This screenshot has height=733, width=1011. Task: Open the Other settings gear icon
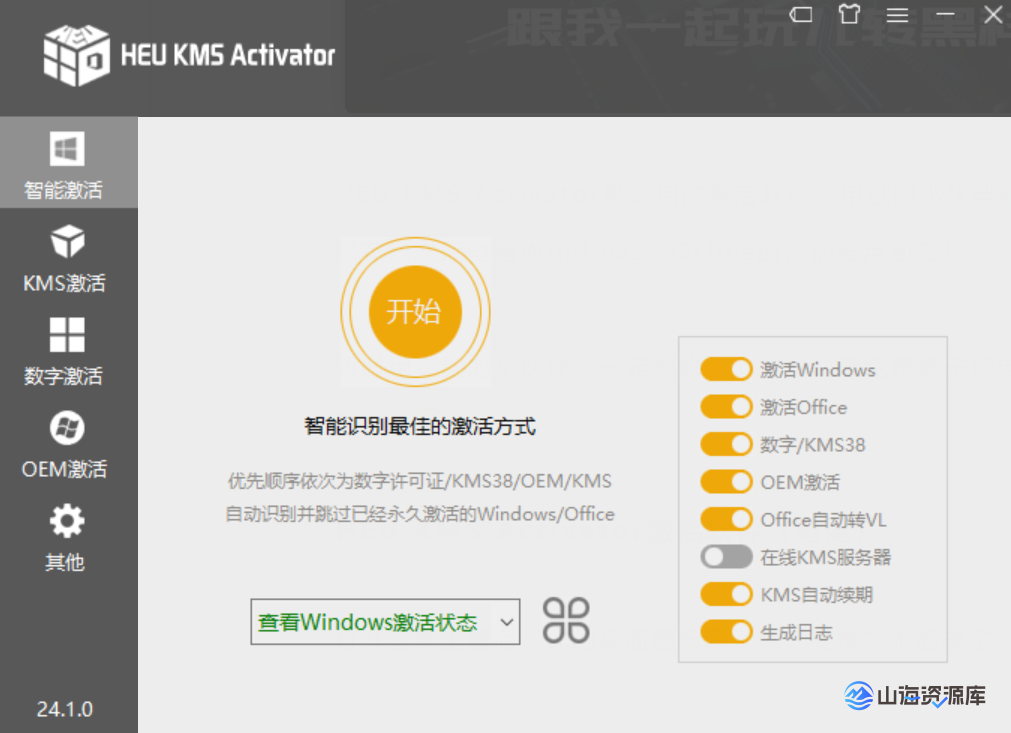pyautogui.click(x=67, y=521)
